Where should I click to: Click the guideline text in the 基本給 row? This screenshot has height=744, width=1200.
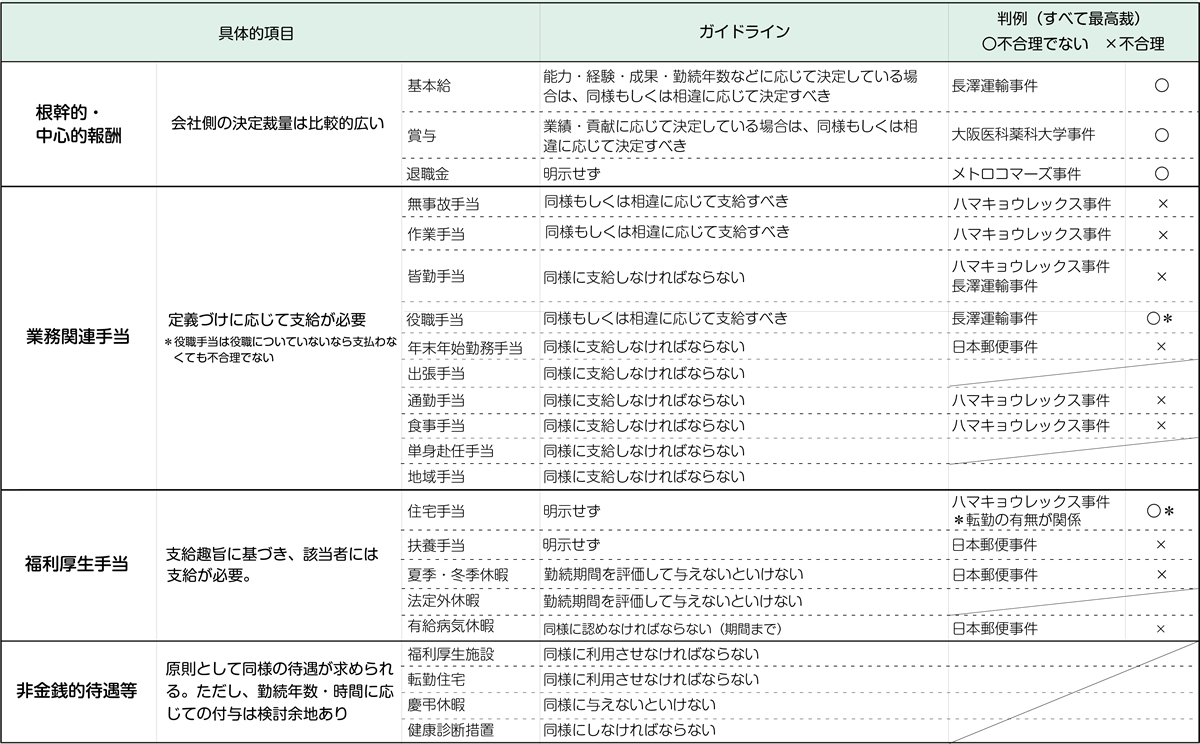coord(731,86)
